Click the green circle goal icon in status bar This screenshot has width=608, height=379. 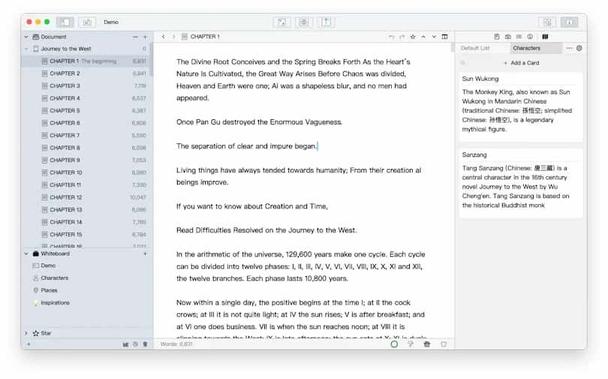pos(394,344)
